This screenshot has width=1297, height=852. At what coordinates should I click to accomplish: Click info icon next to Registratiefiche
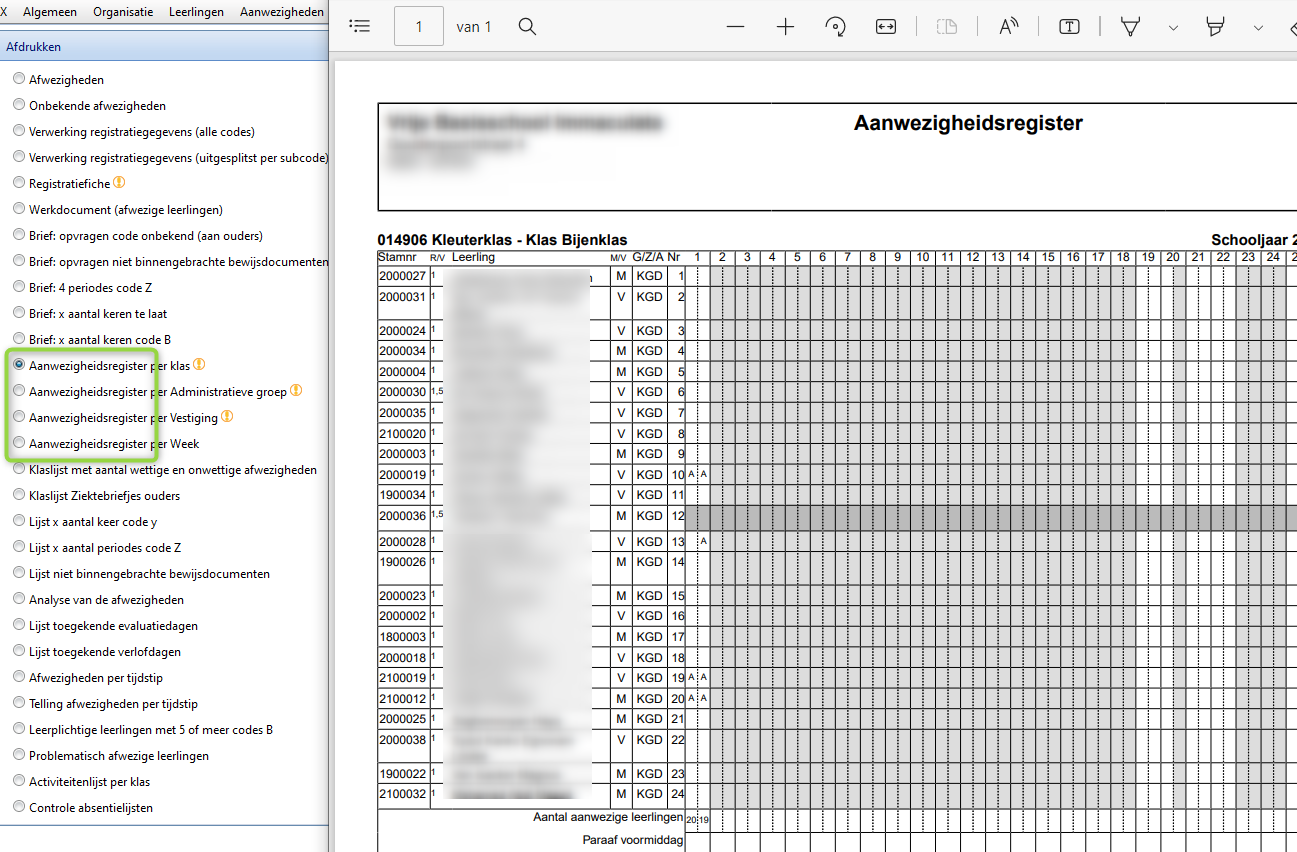(x=119, y=183)
